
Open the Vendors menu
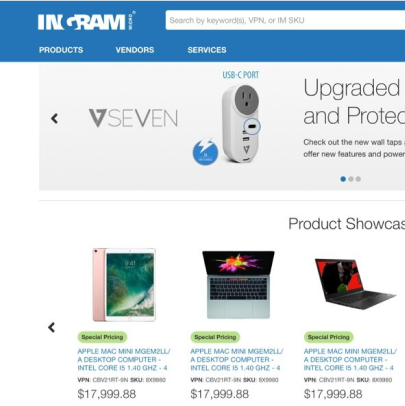pyautogui.click(x=135, y=50)
